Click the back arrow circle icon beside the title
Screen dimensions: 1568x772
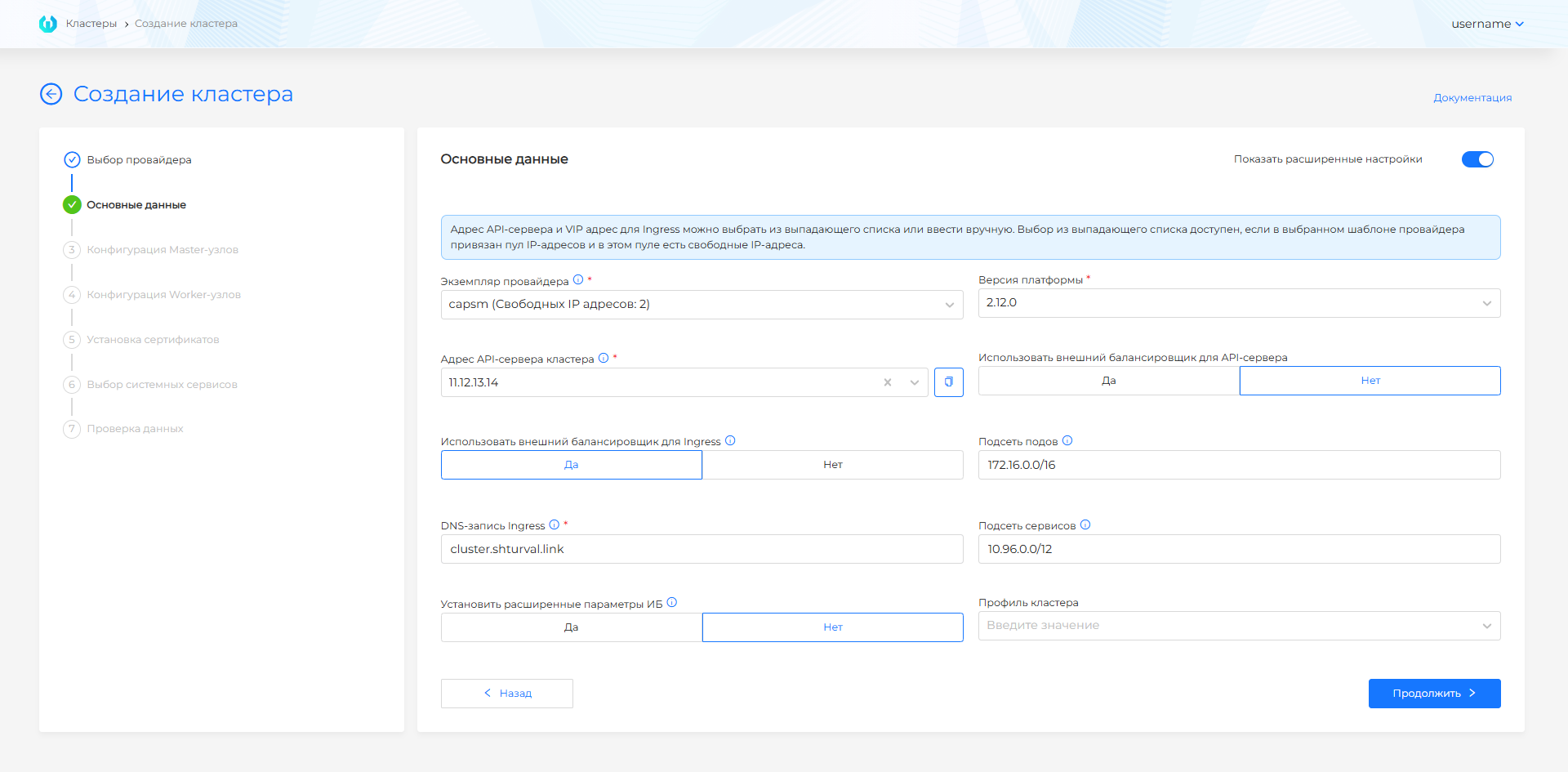click(x=51, y=94)
